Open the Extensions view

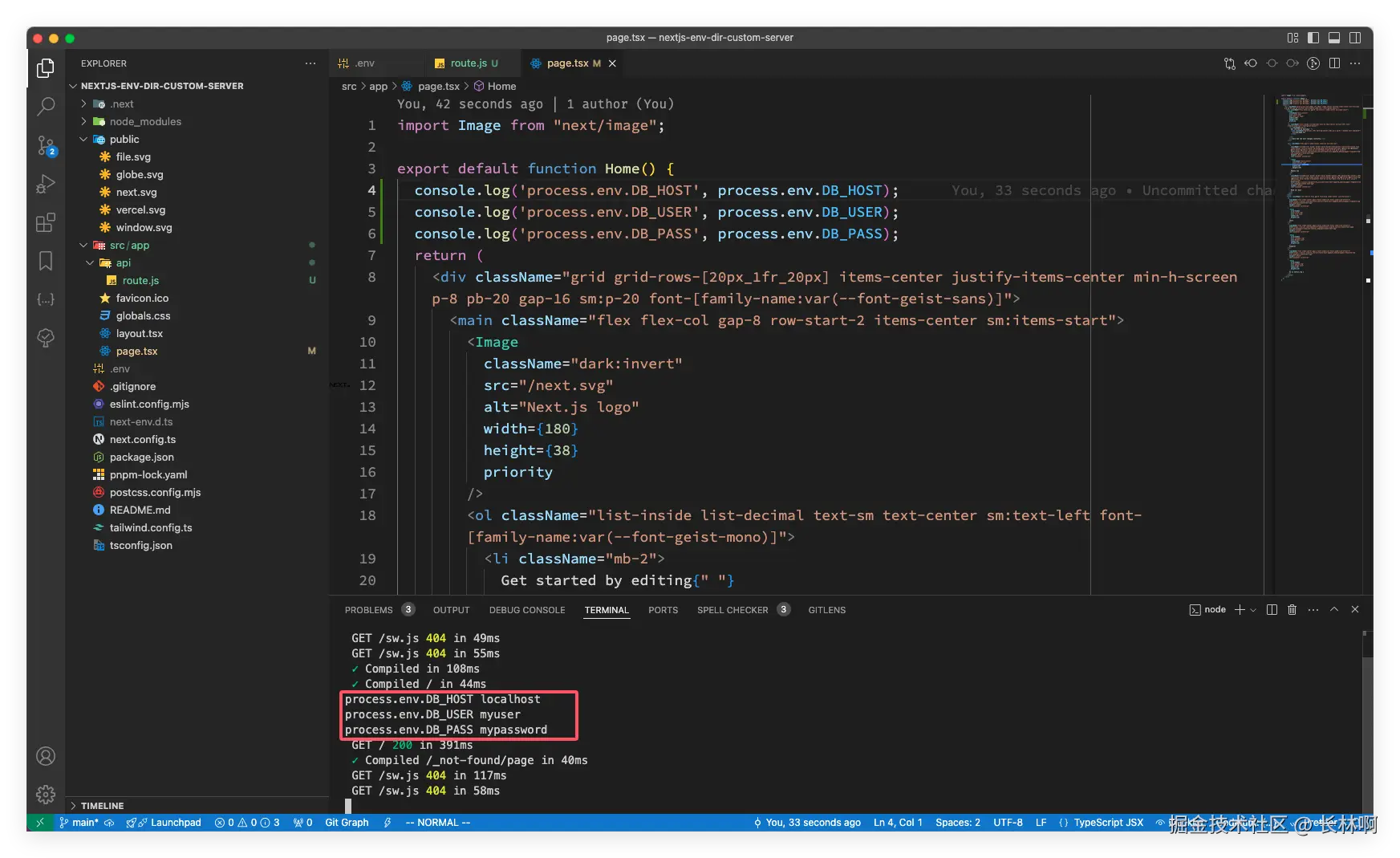click(46, 222)
